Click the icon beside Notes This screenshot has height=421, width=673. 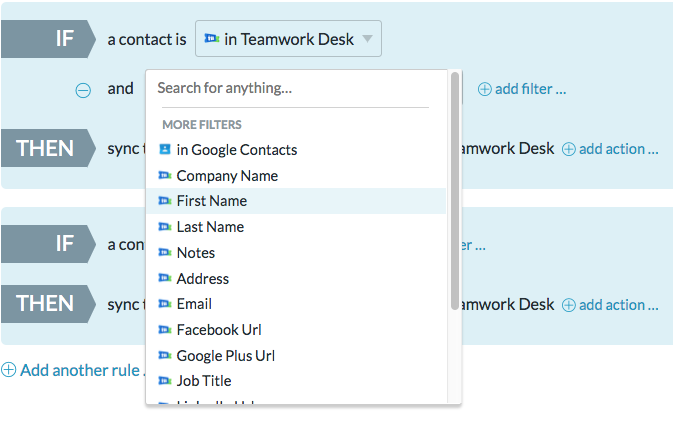click(x=165, y=252)
